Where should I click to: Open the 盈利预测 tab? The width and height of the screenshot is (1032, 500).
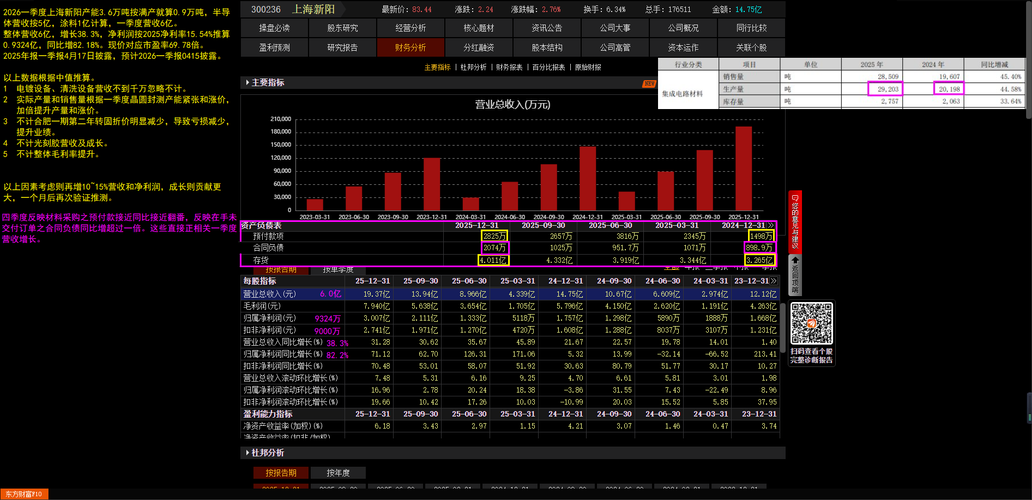[x=274, y=47]
